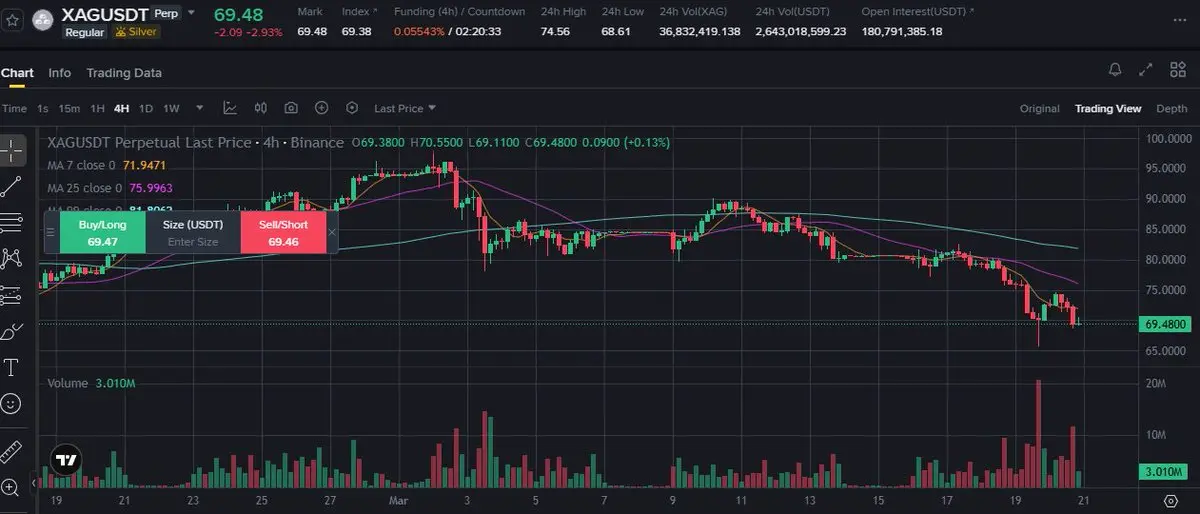1200x514 pixels.
Task: Open the XAGUSDT symbol dropdown arrow
Action: click(x=192, y=14)
